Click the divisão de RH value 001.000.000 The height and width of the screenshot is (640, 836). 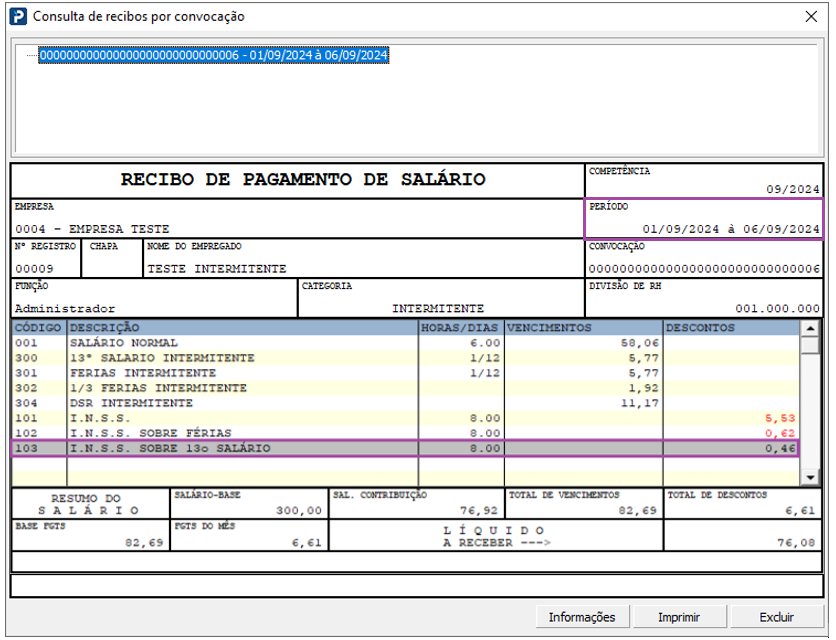pyautogui.click(x=777, y=309)
